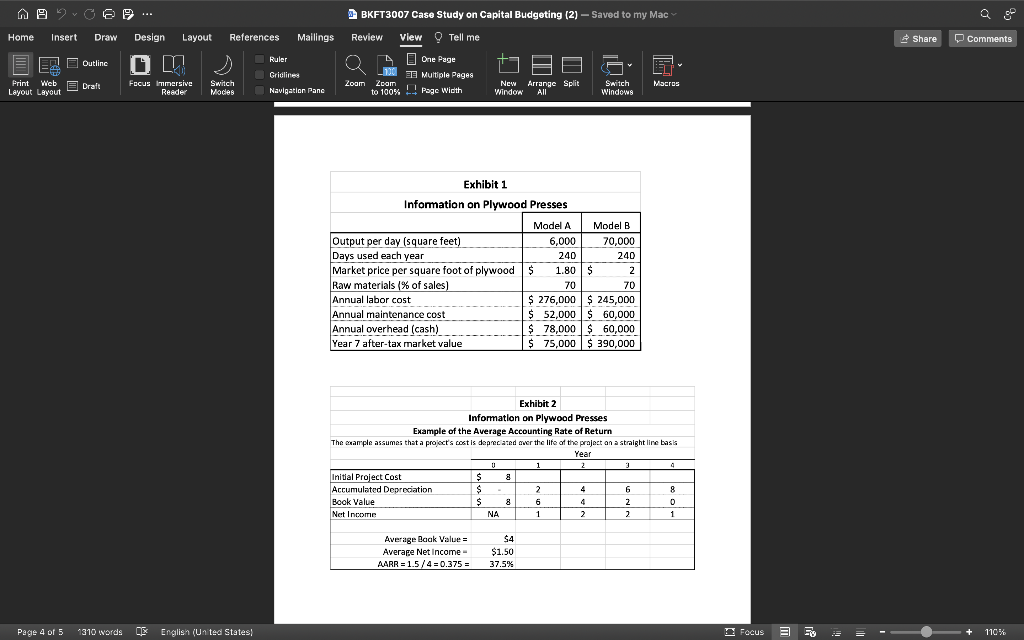This screenshot has width=1024, height=640.
Task: Open the Home ribbon tab
Action: [x=21, y=37]
